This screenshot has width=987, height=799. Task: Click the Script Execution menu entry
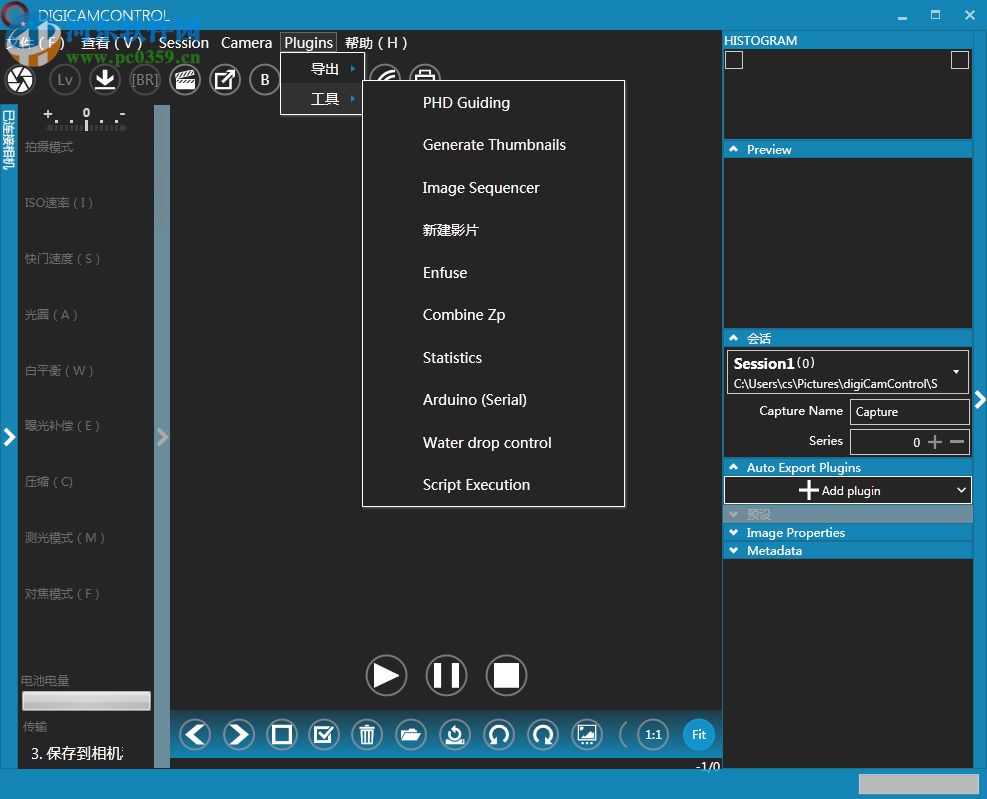[476, 485]
